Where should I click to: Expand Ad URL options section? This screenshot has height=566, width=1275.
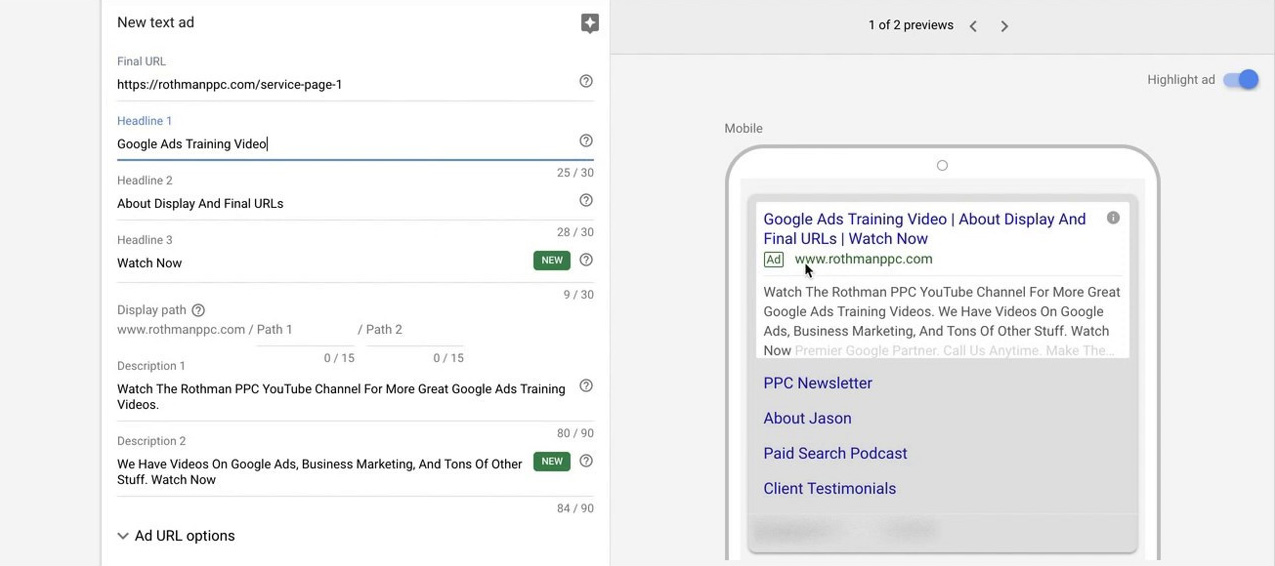click(176, 536)
